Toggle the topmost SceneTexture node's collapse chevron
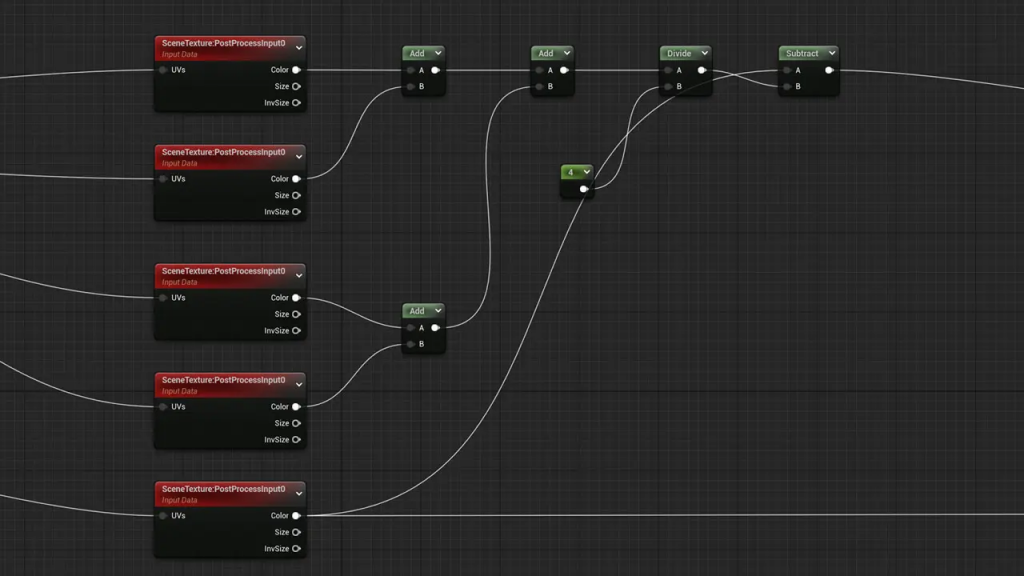Screen dimensions: 1024x576 click(298, 45)
